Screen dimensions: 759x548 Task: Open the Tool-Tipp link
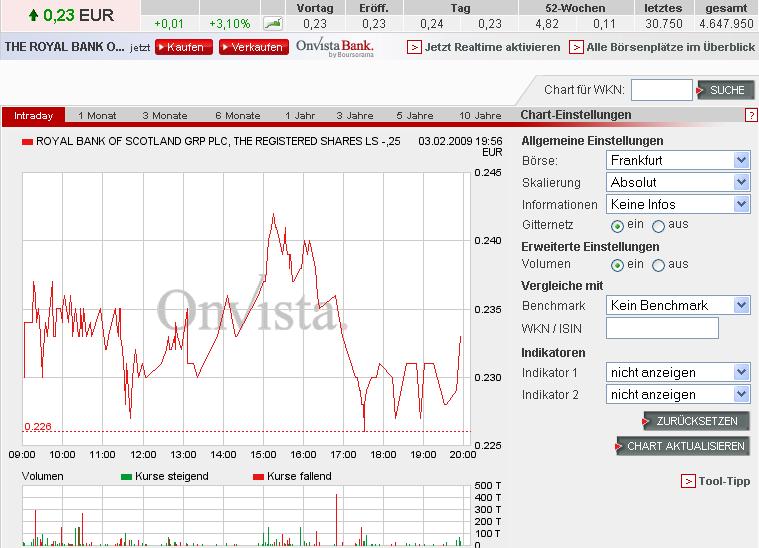(x=724, y=481)
